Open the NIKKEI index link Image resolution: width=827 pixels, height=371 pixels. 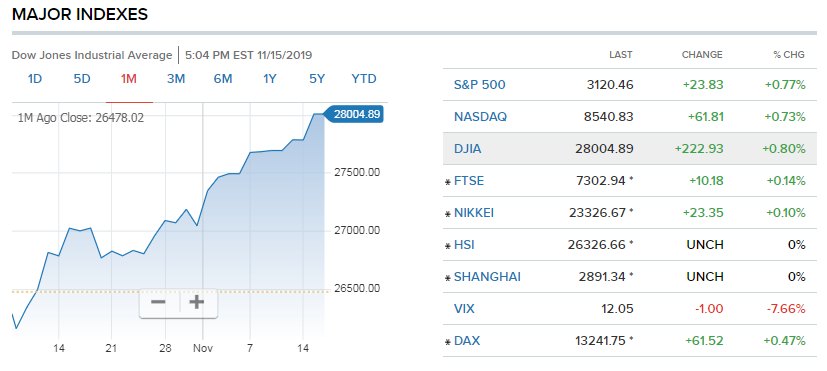tap(474, 213)
